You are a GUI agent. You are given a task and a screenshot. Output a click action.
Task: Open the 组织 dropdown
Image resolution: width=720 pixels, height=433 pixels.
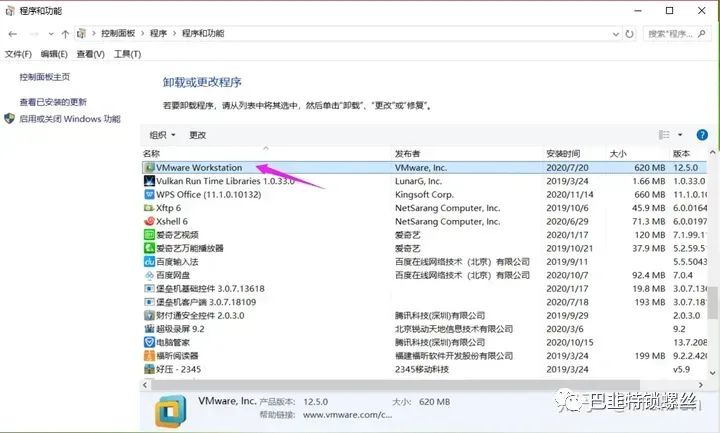163,135
